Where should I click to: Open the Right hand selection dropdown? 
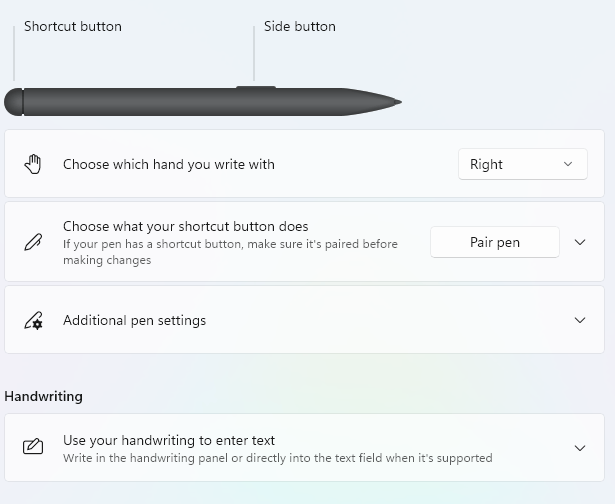(523, 164)
